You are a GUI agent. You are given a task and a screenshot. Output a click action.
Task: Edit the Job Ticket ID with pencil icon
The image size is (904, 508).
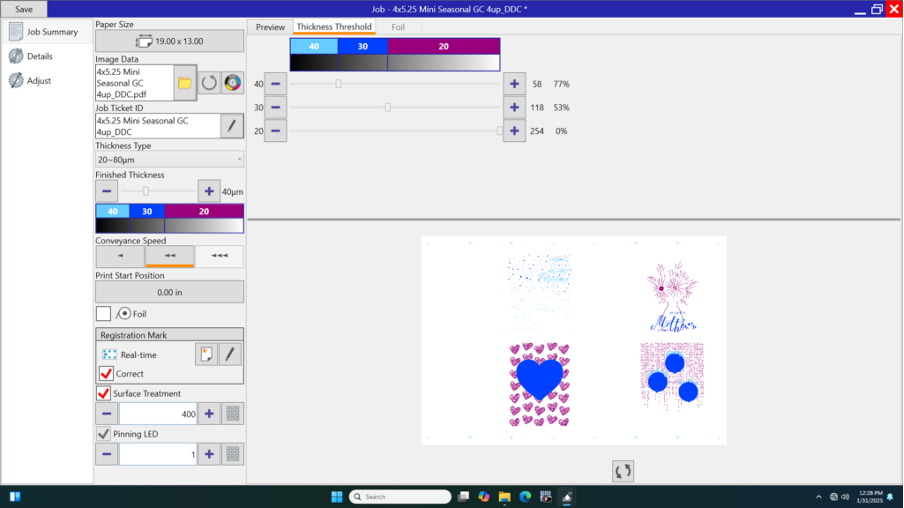tap(232, 126)
